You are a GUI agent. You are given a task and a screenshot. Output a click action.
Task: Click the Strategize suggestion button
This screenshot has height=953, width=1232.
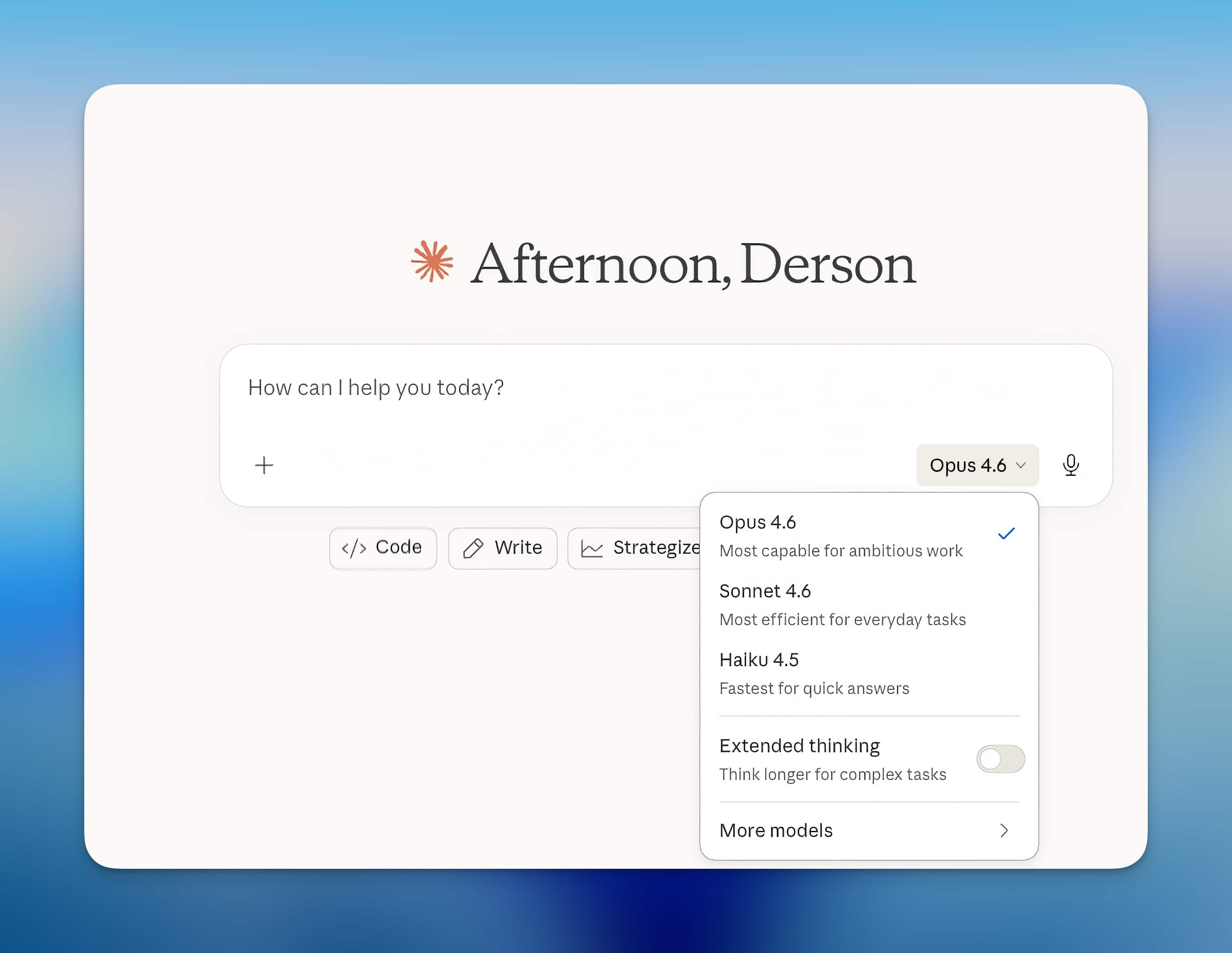point(635,548)
